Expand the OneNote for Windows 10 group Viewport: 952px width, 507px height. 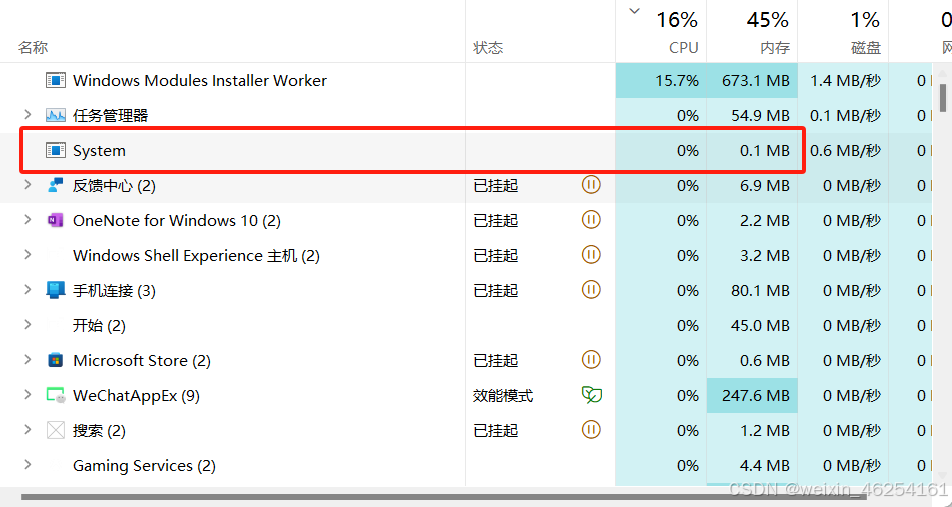[27, 219]
